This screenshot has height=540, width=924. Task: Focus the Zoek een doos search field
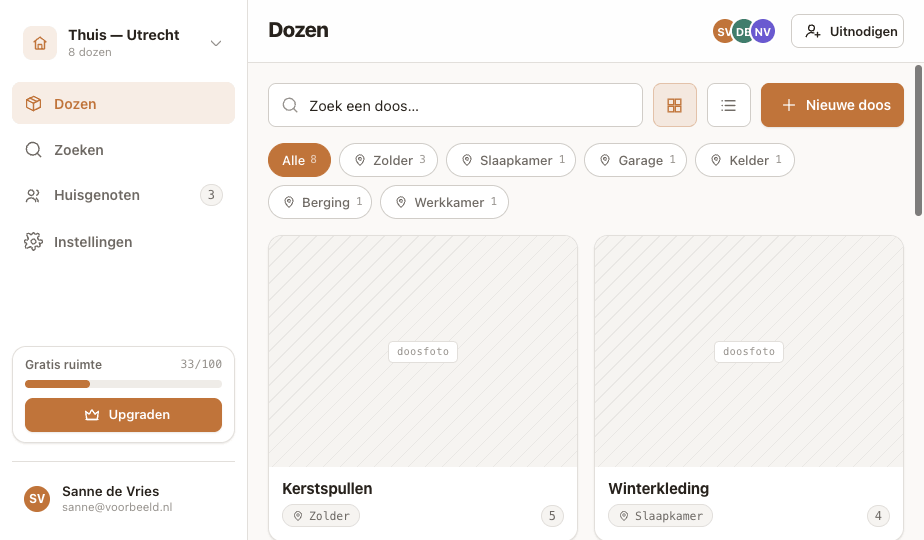click(455, 105)
